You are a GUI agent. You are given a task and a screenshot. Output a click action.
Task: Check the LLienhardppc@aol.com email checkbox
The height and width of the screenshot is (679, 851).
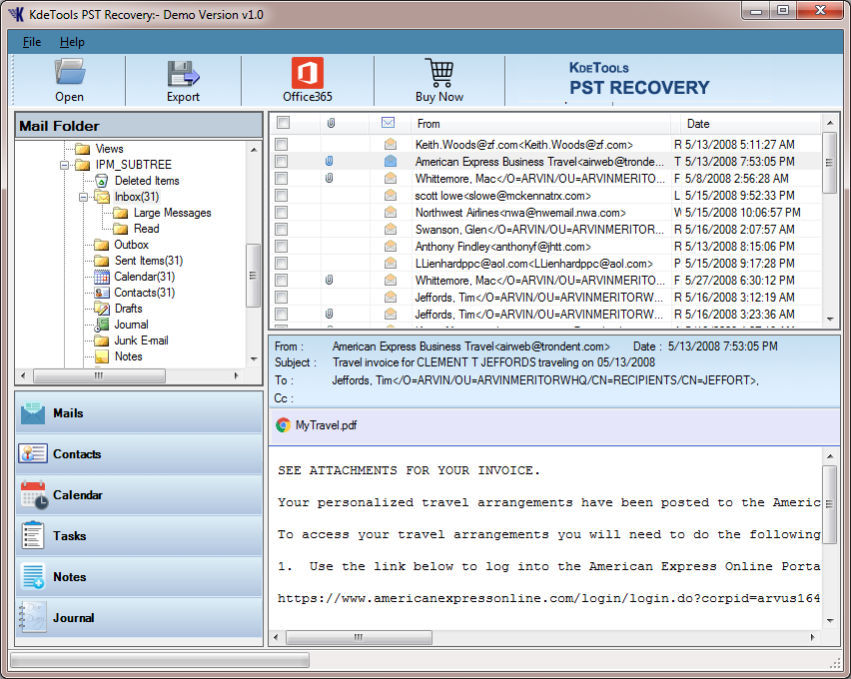coord(281,263)
